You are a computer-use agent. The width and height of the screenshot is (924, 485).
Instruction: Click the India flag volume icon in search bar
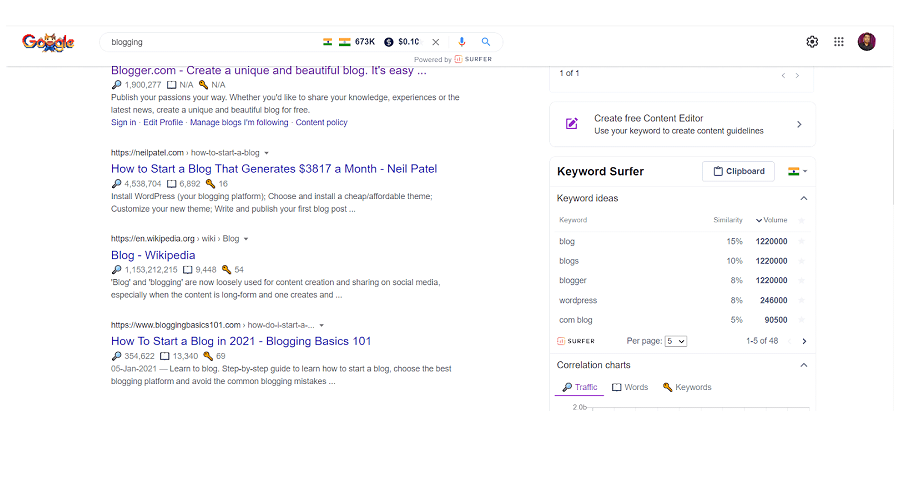tap(345, 42)
